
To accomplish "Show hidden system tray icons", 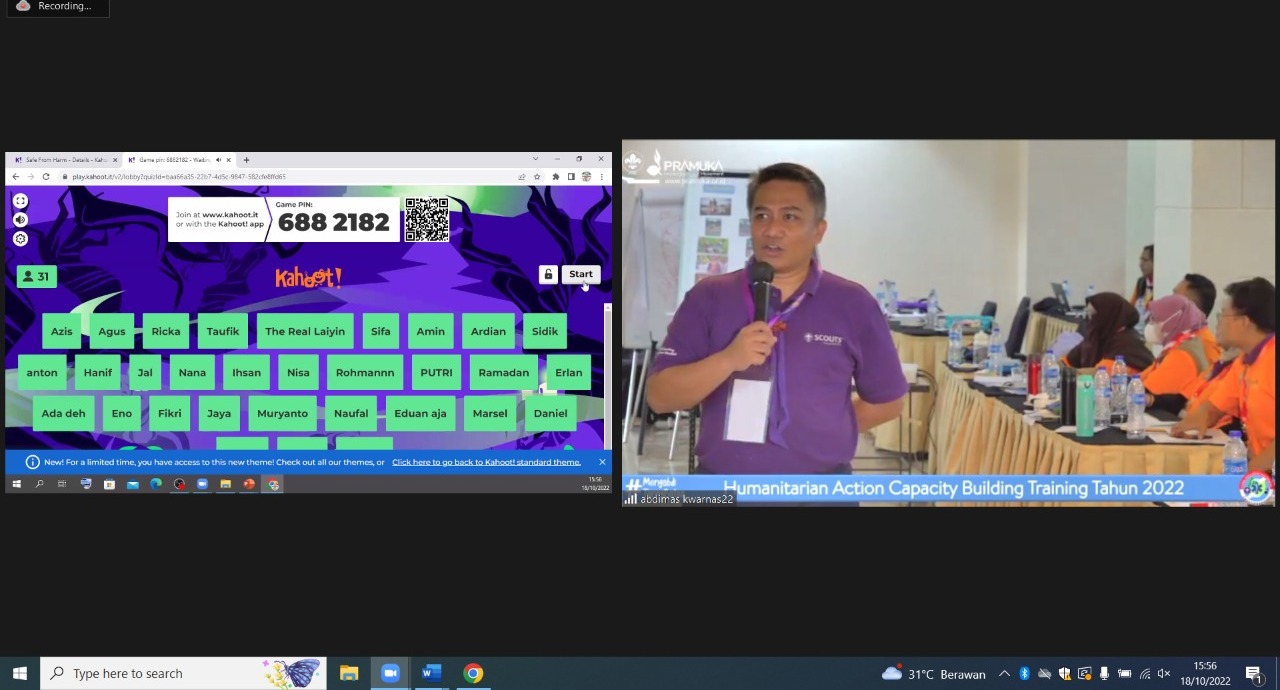I will 1005,674.
